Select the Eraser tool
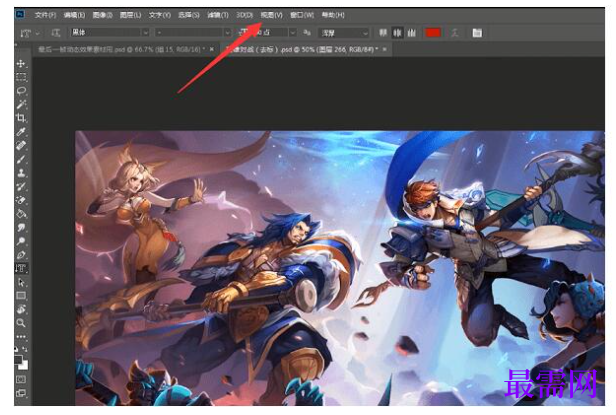This screenshot has width=616, height=415. [21, 200]
